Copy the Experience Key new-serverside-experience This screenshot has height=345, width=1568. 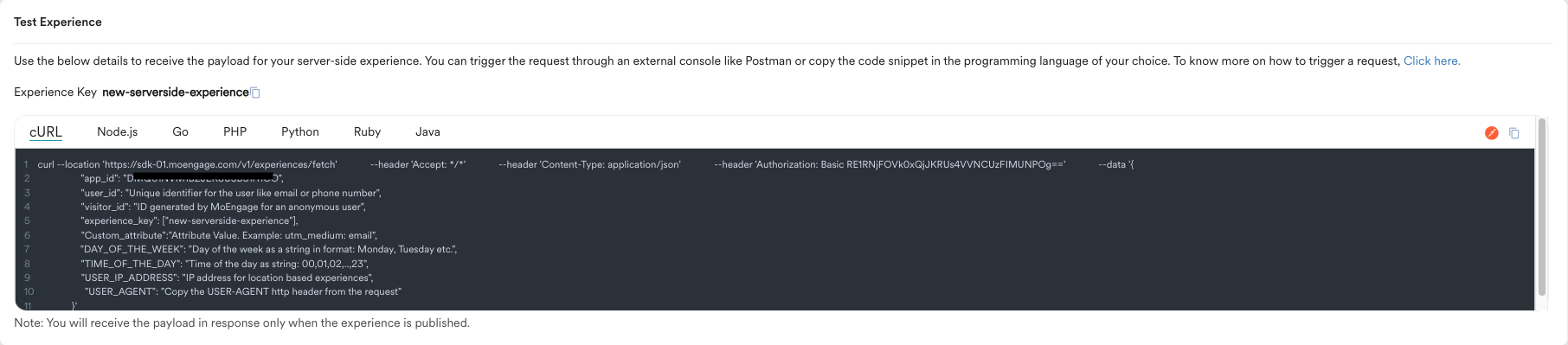255,93
